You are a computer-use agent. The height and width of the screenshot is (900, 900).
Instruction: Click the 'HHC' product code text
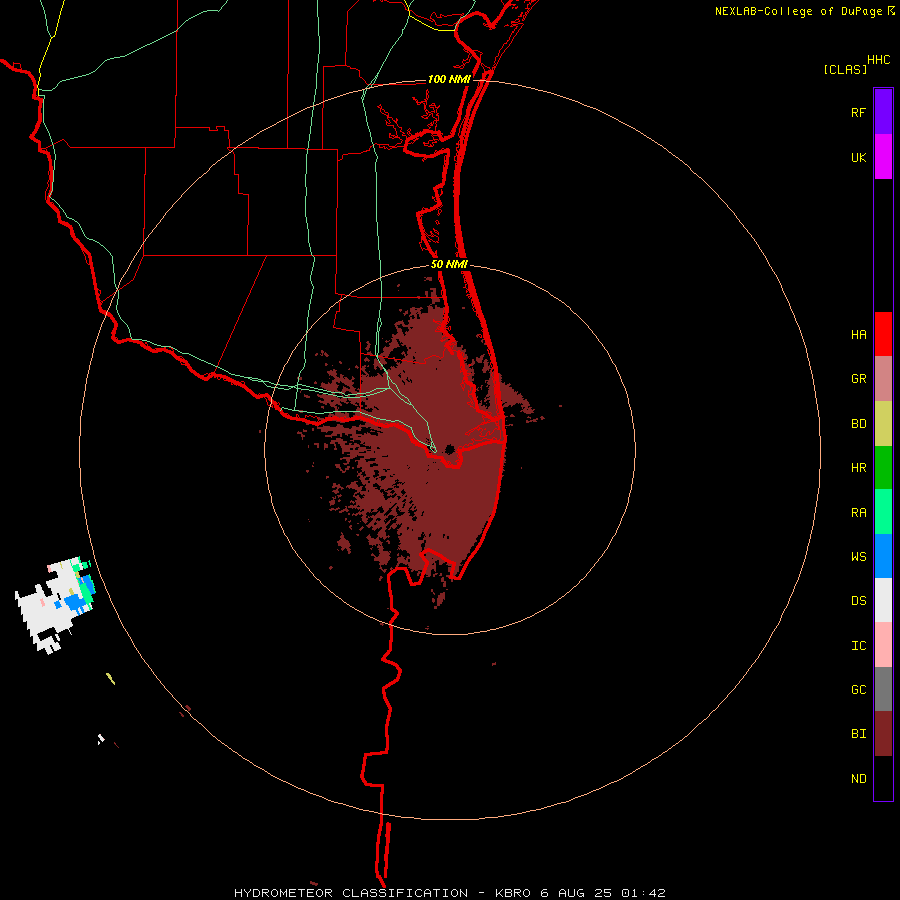click(x=878, y=60)
